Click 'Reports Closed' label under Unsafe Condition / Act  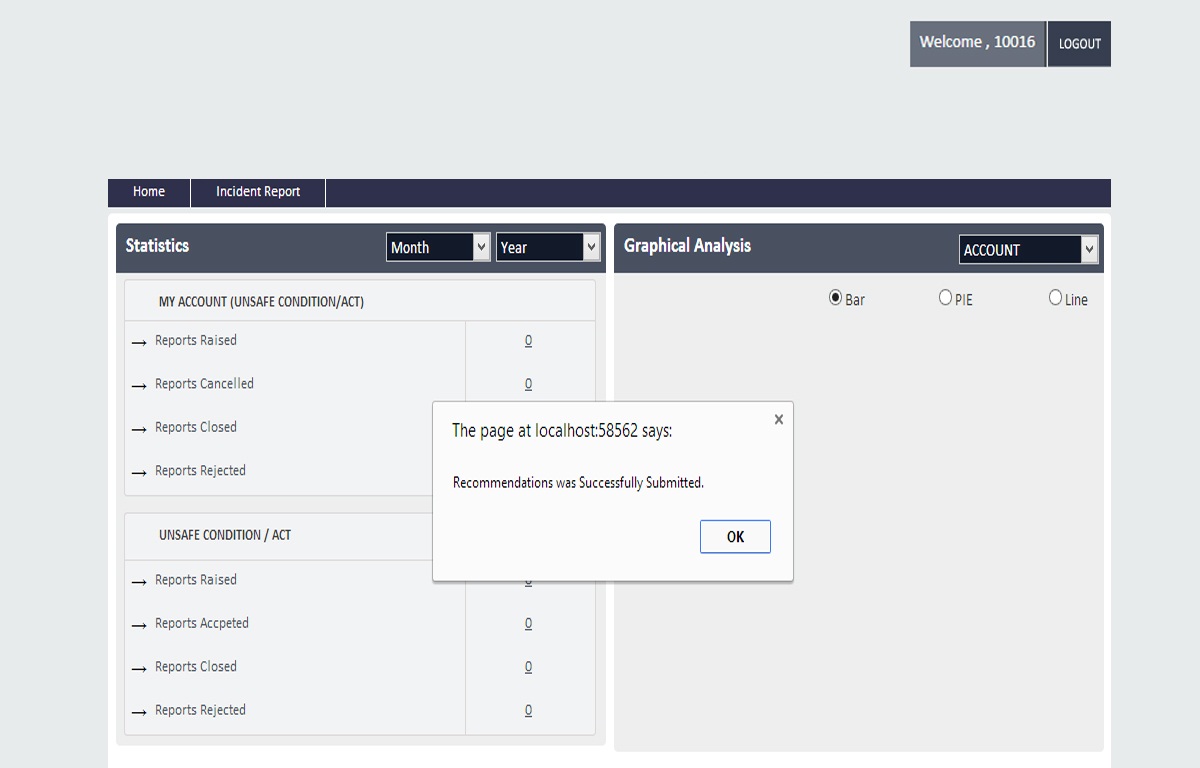click(196, 667)
